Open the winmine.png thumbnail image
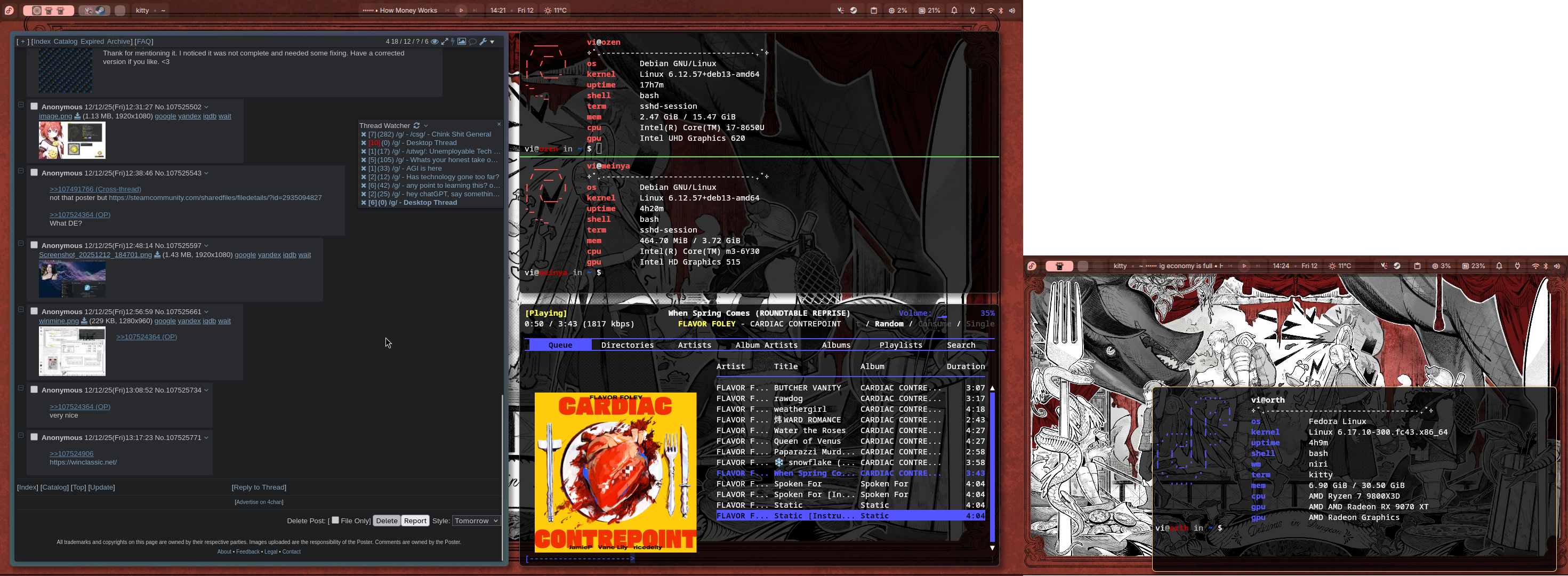This screenshot has width=1568, height=576. (x=72, y=351)
